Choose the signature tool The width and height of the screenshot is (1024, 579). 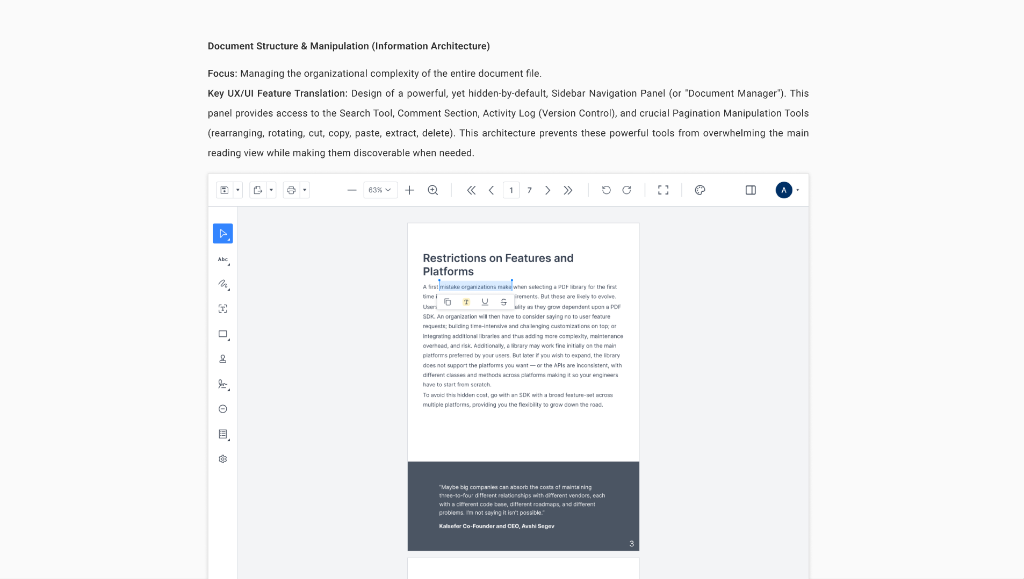223,384
